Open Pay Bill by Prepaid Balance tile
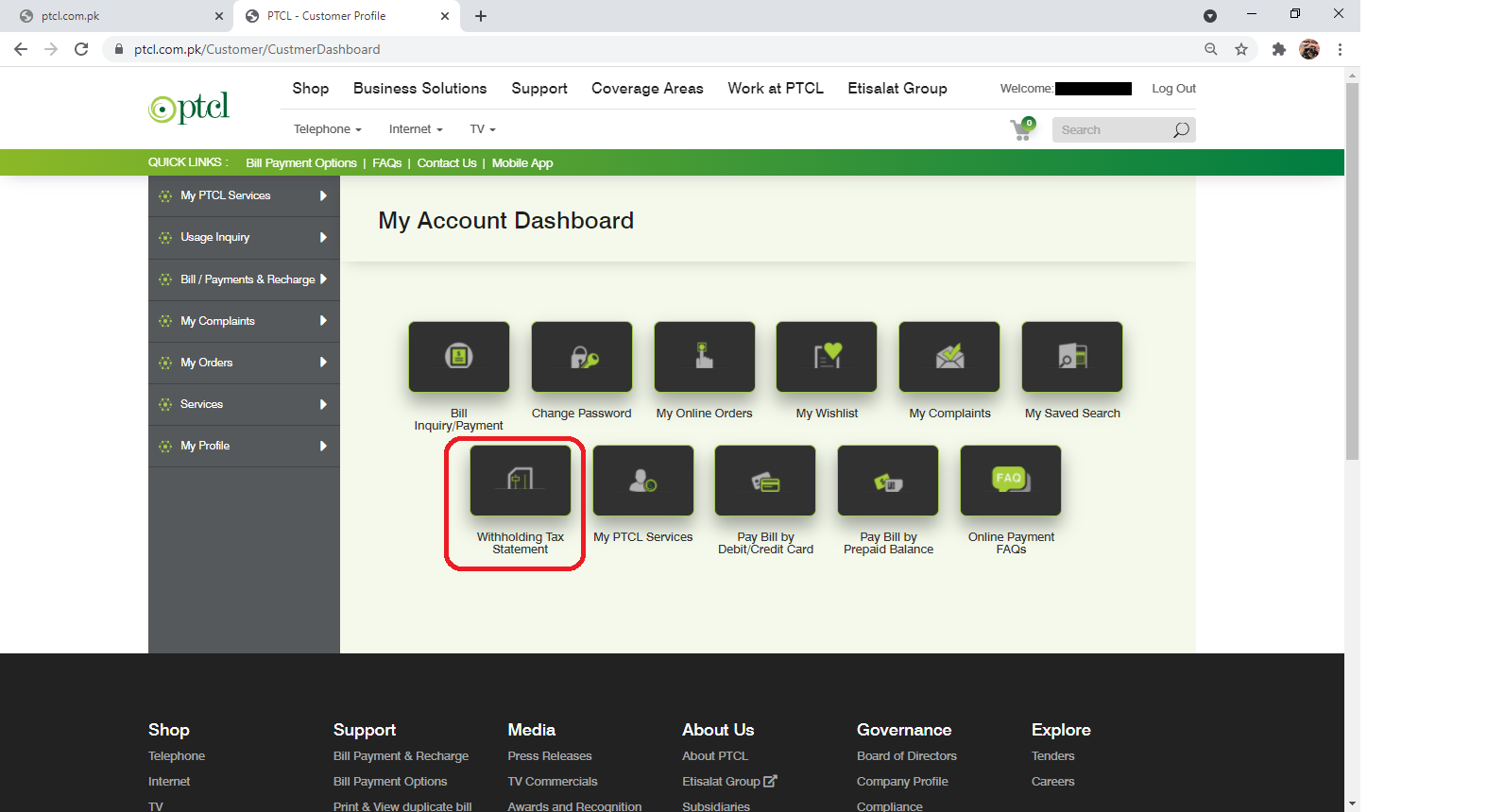The height and width of the screenshot is (812, 1504). [x=888, y=481]
